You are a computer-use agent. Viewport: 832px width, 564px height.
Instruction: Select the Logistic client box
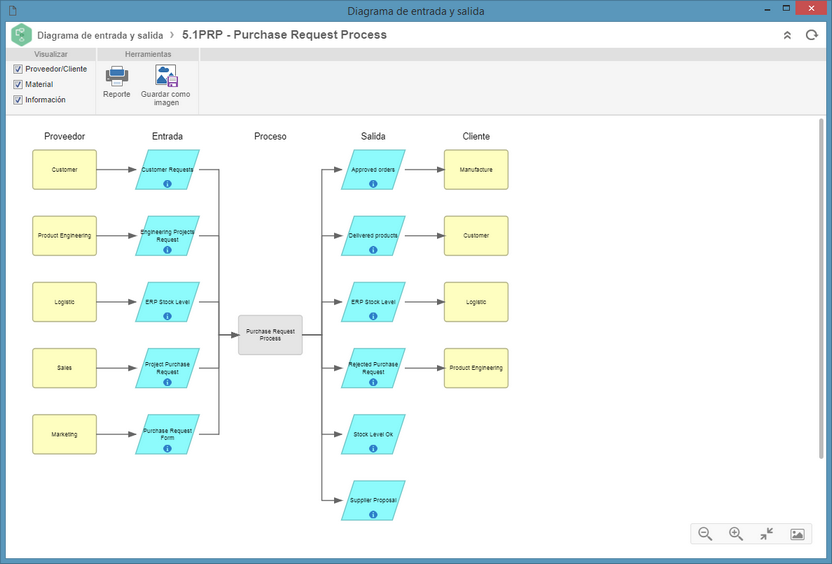pos(476,302)
